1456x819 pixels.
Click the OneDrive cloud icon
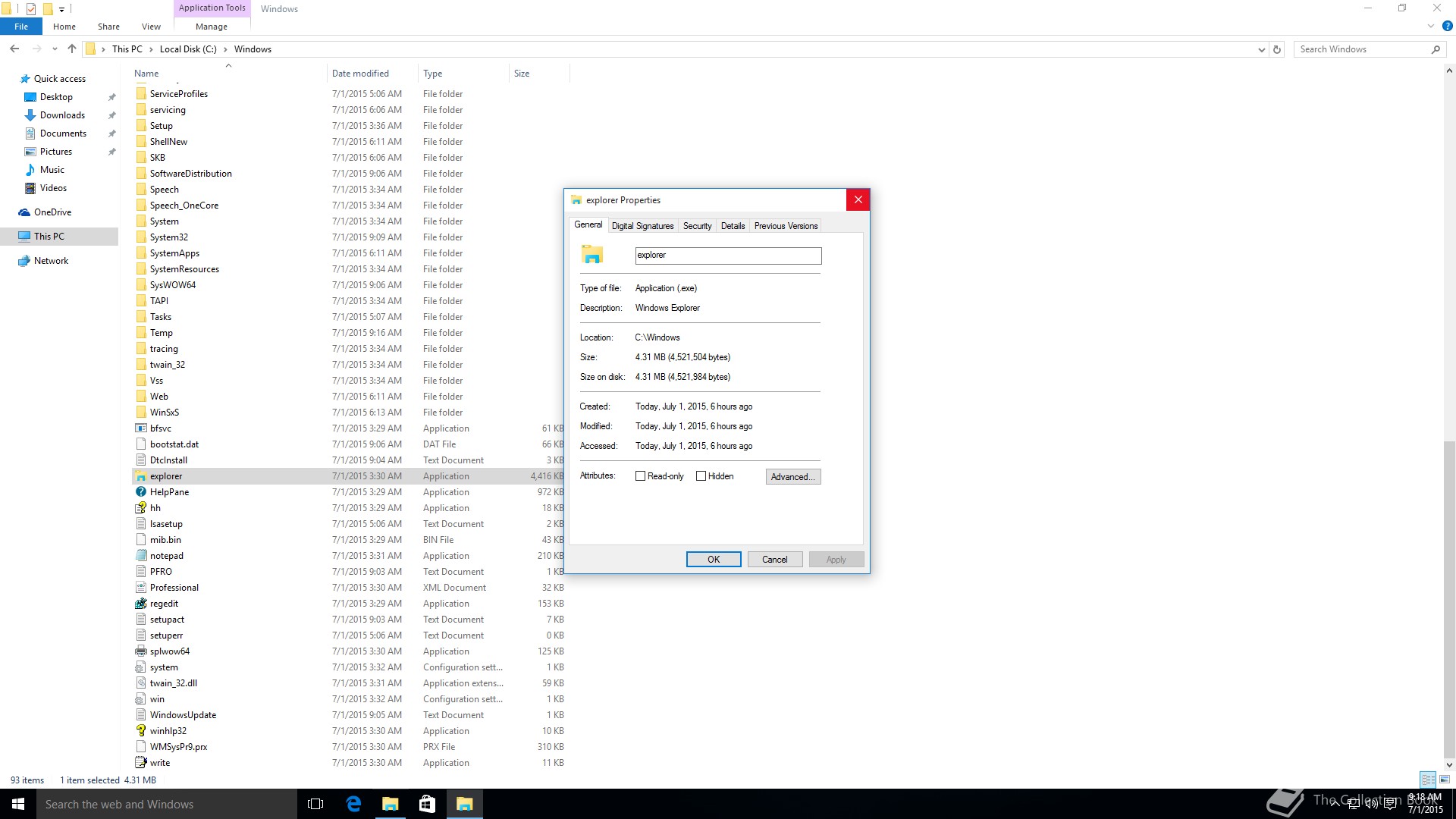(x=24, y=212)
